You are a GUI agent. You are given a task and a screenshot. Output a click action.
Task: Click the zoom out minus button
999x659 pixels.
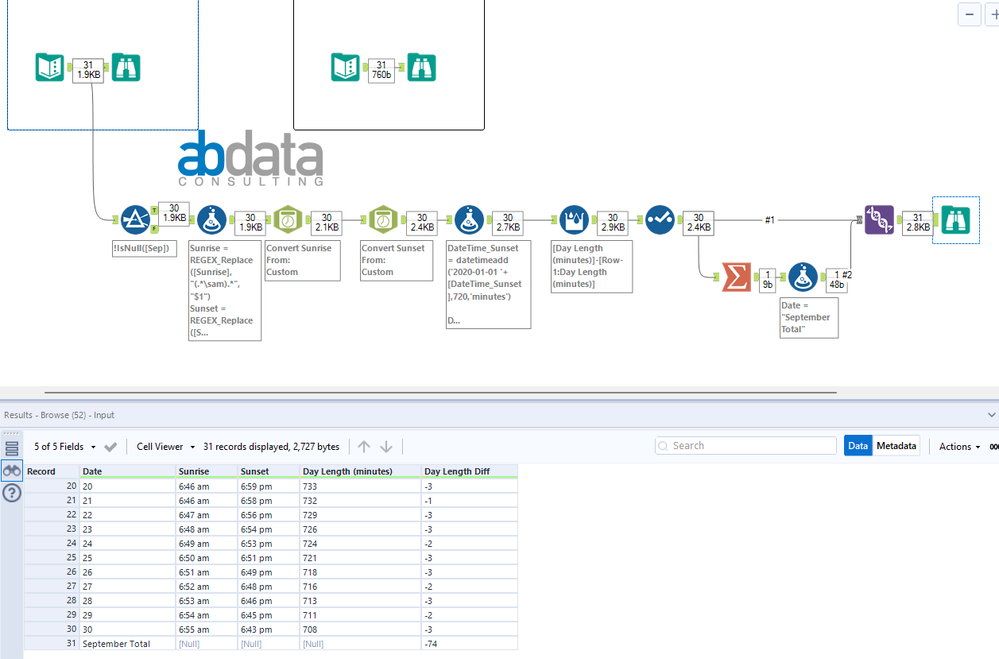[969, 15]
